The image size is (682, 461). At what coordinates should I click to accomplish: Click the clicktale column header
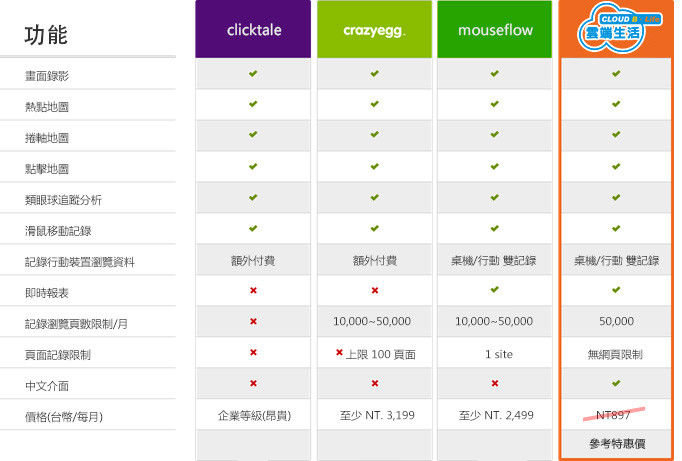click(x=253, y=29)
